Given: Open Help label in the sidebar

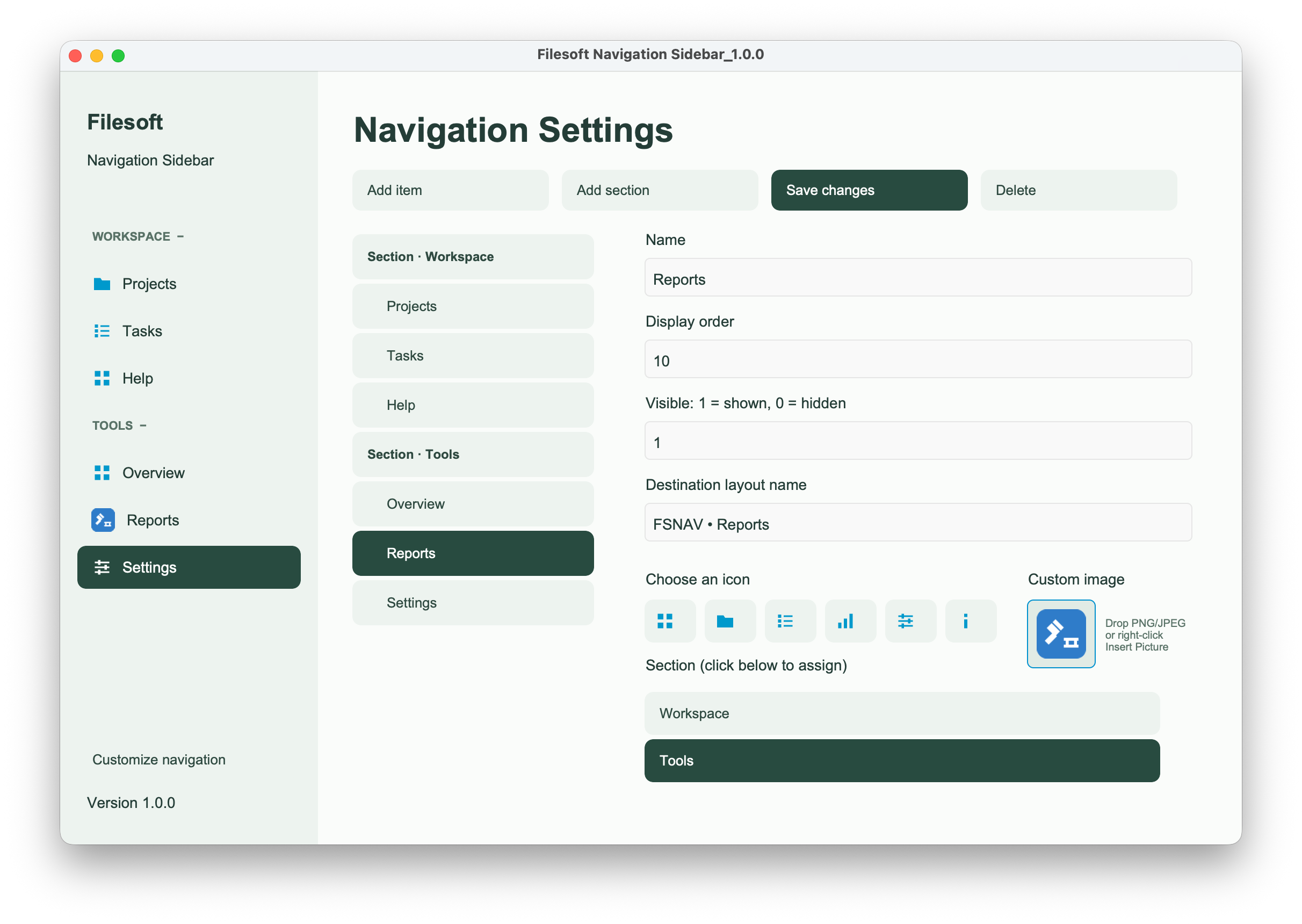Looking at the screenshot, I should [x=138, y=378].
